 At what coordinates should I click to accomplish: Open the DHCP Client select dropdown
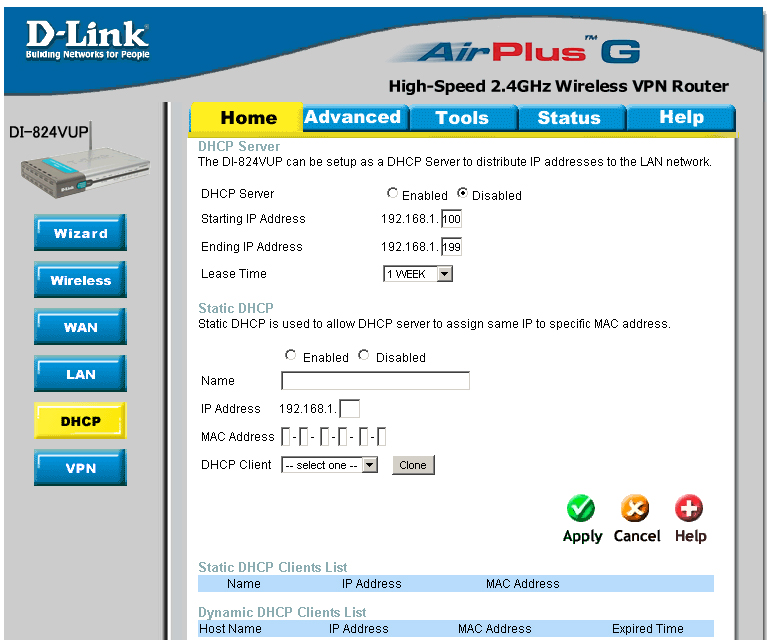(329, 465)
